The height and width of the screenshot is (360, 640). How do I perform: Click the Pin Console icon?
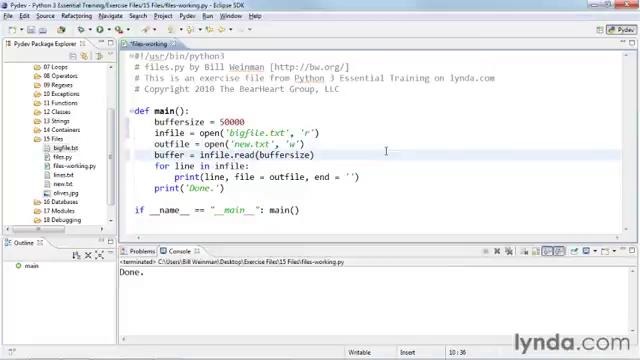point(574,251)
